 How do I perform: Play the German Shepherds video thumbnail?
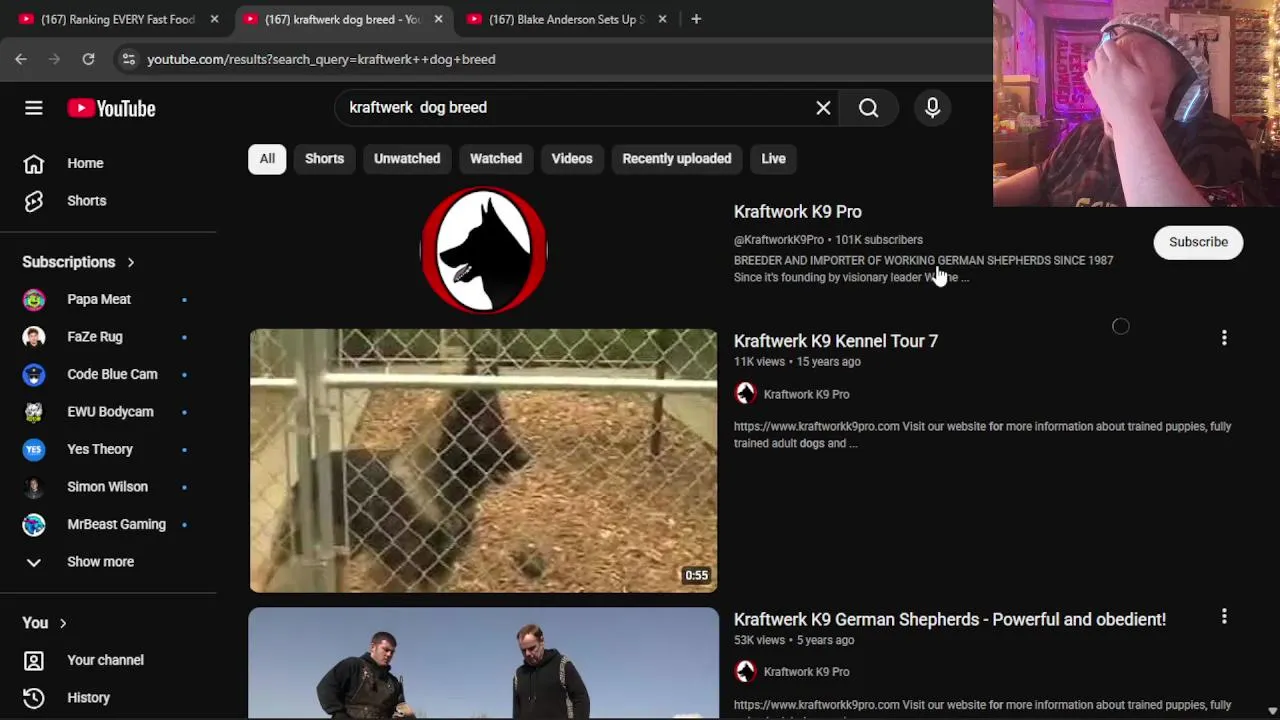(x=483, y=663)
